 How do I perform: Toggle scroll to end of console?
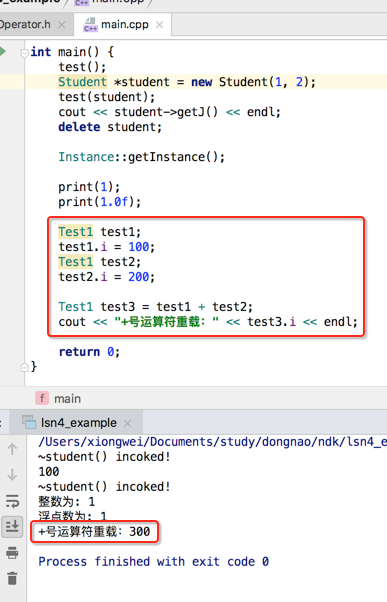pyautogui.click(x=12, y=526)
